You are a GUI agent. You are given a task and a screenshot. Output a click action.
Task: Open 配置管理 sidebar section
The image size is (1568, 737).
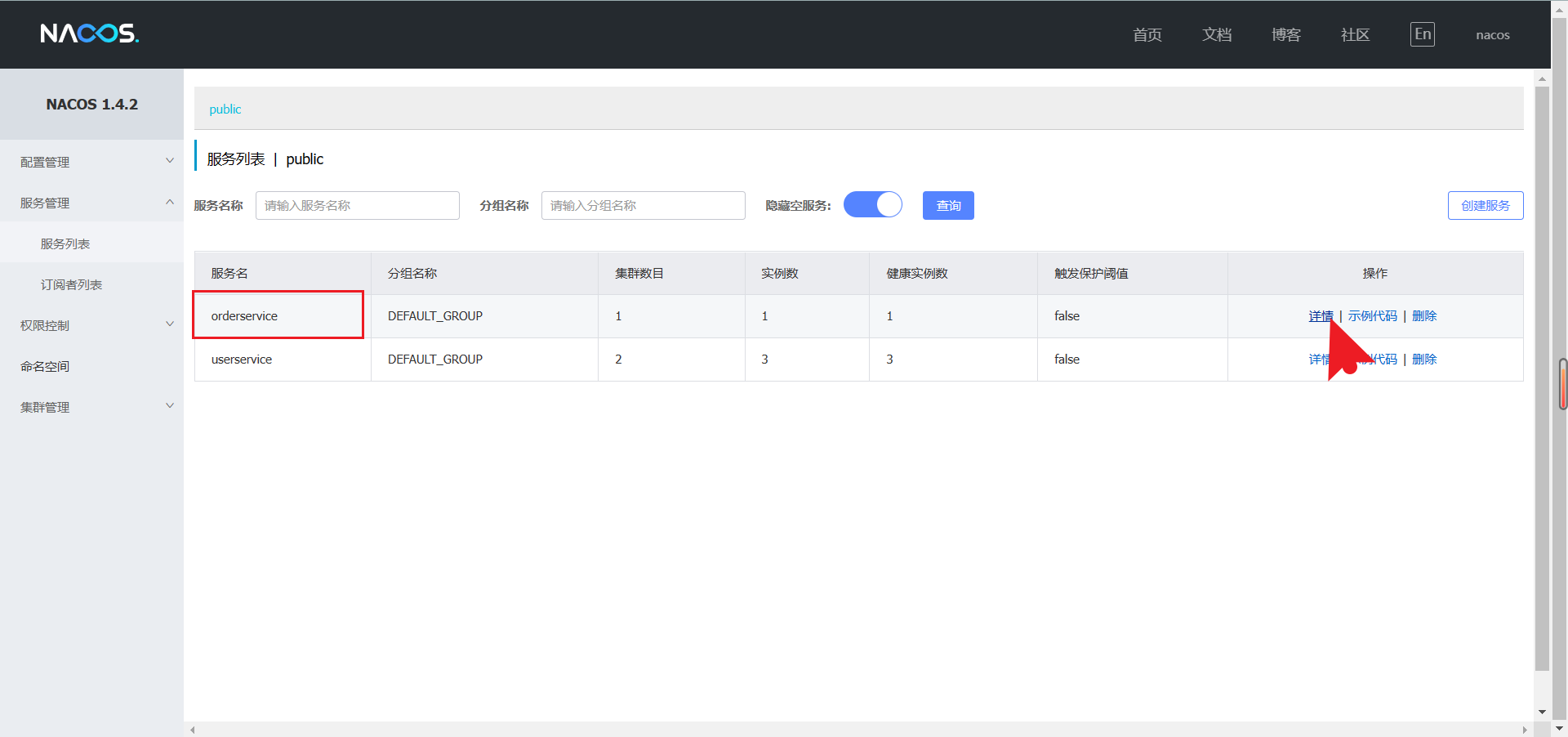[45, 162]
